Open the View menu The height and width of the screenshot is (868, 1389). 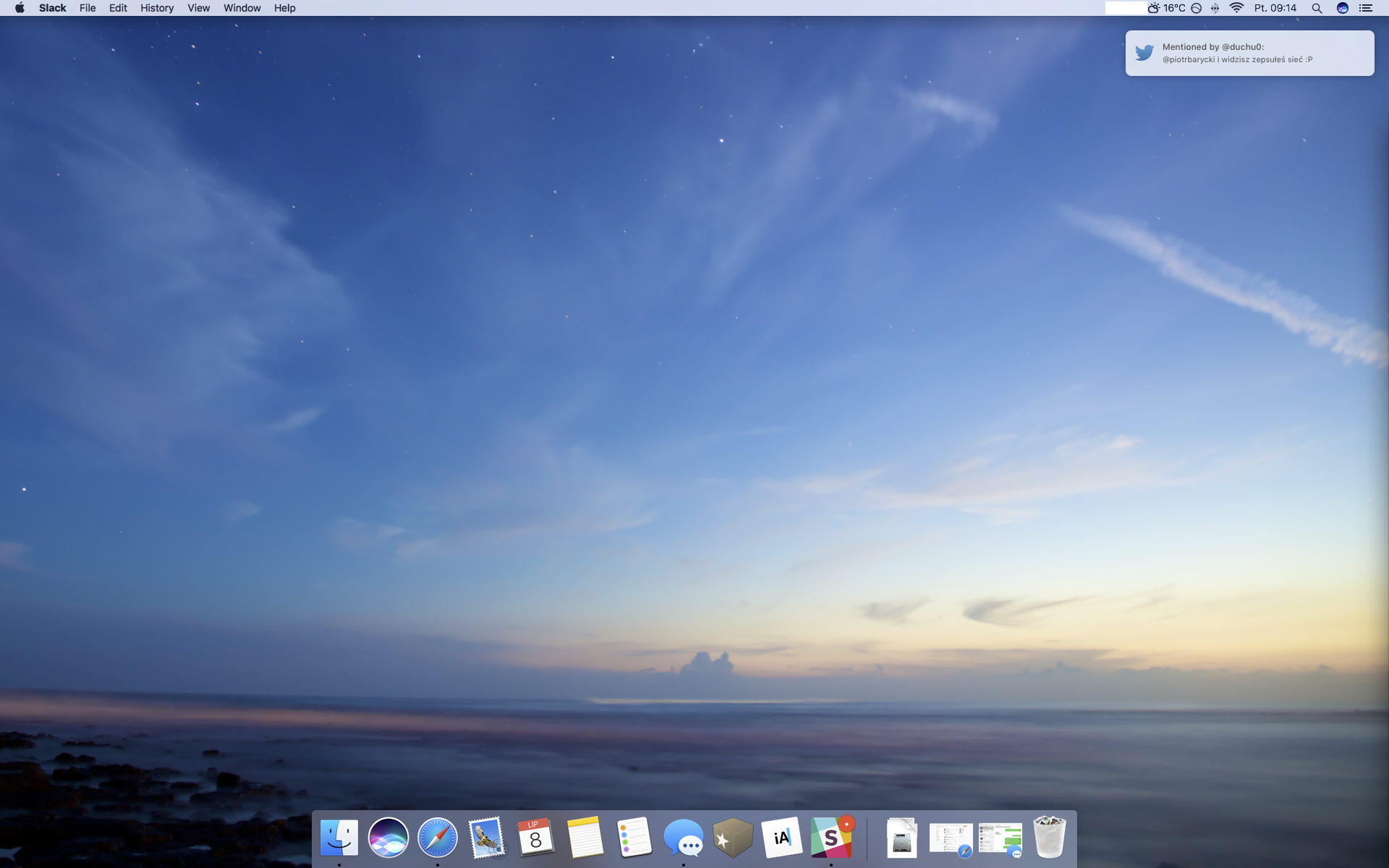click(x=198, y=8)
